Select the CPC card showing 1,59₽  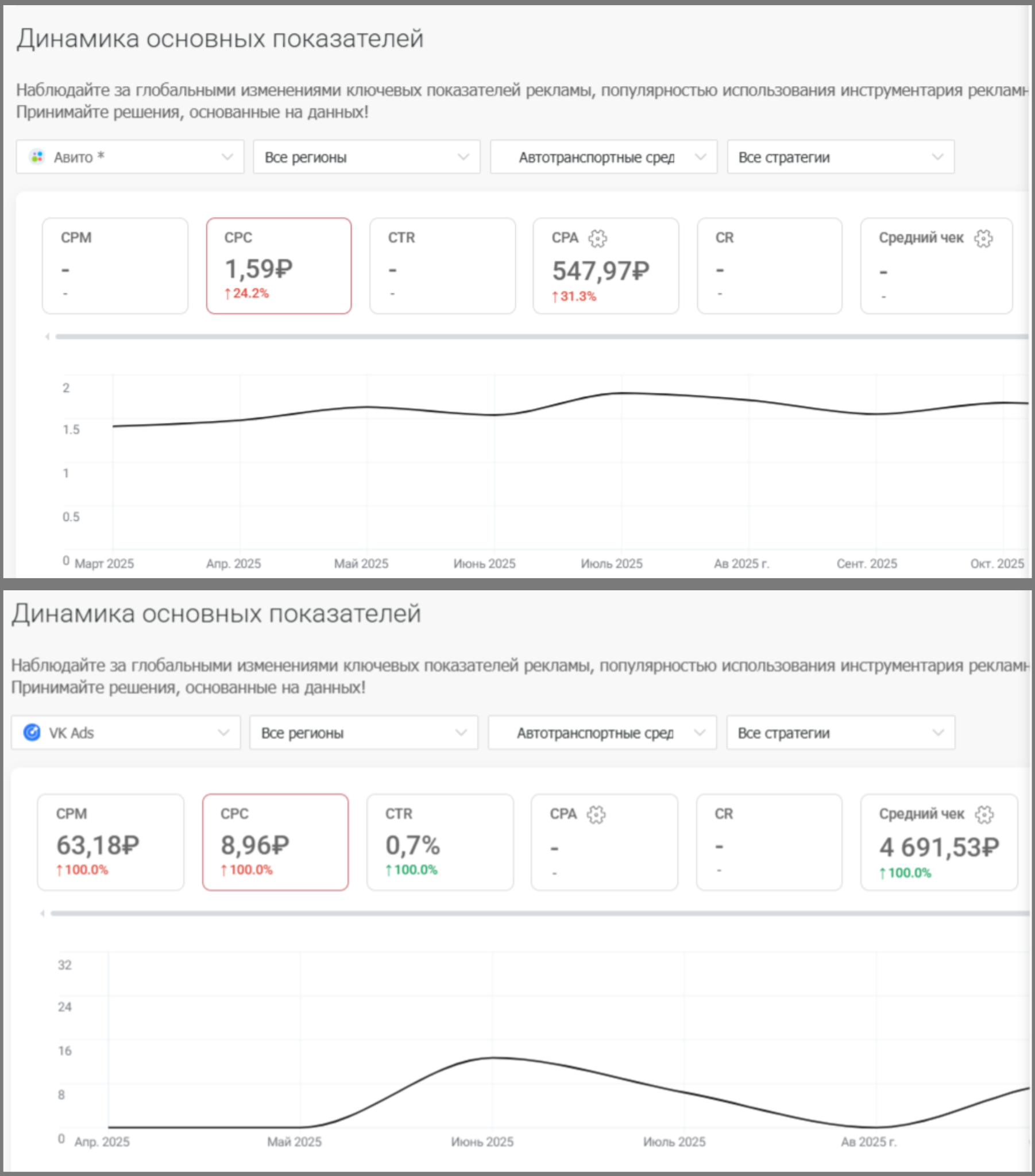[279, 266]
